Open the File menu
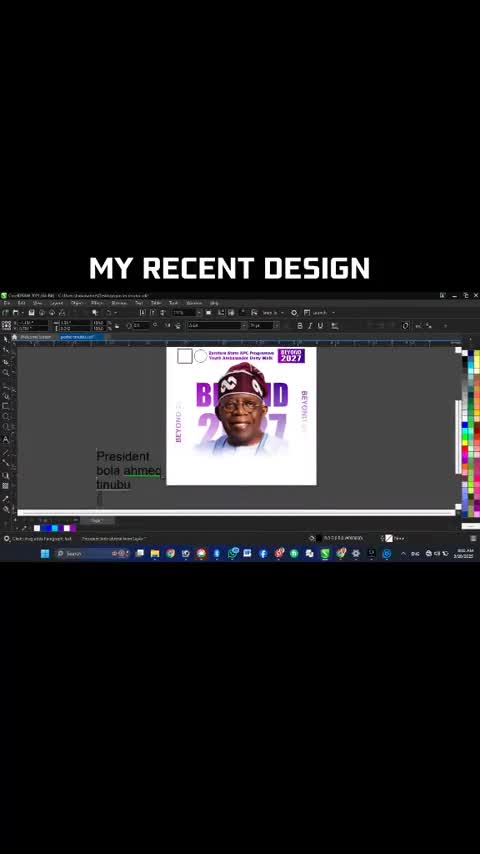 (7, 303)
